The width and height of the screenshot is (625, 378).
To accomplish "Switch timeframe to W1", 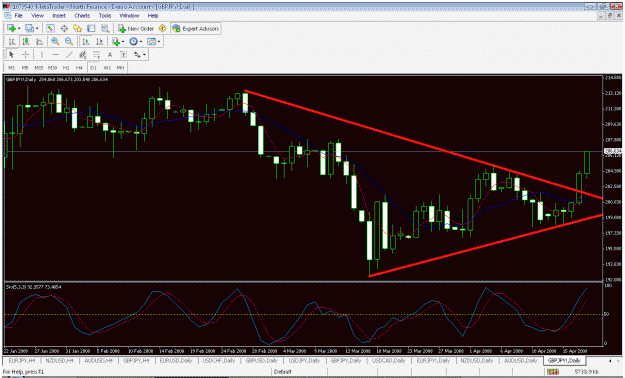I will 107,68.
